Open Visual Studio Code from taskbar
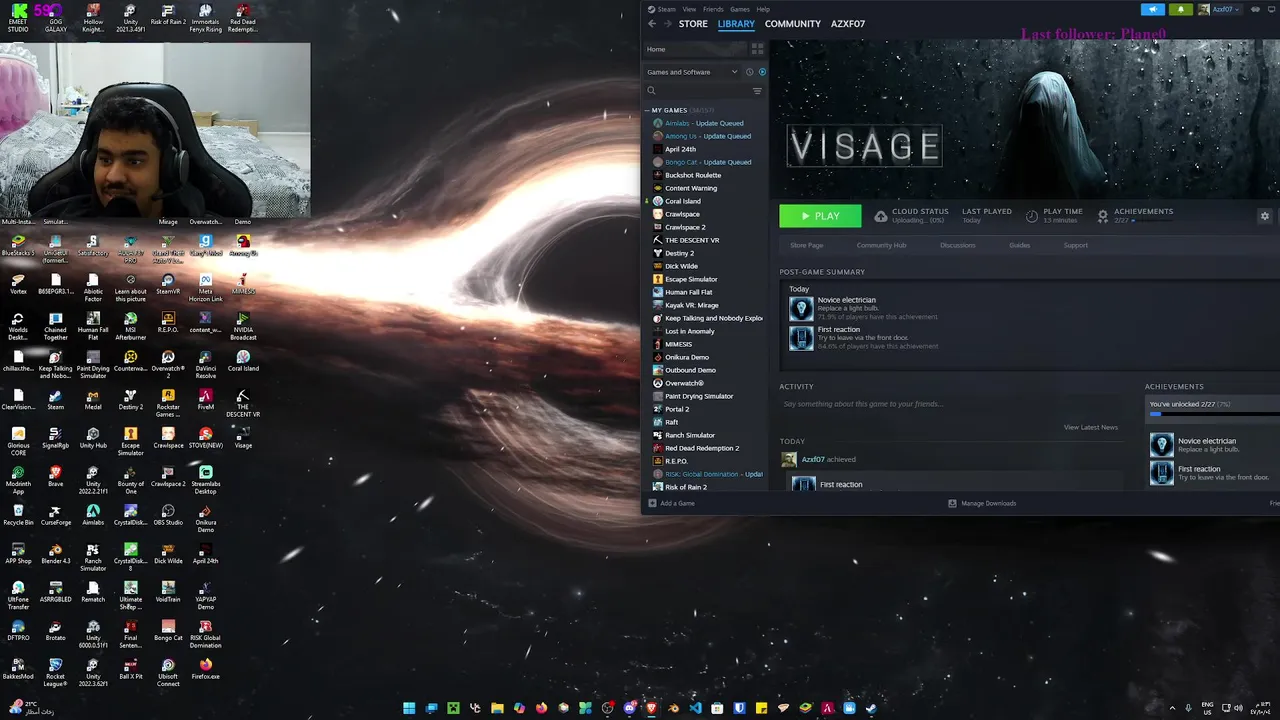 click(695, 708)
